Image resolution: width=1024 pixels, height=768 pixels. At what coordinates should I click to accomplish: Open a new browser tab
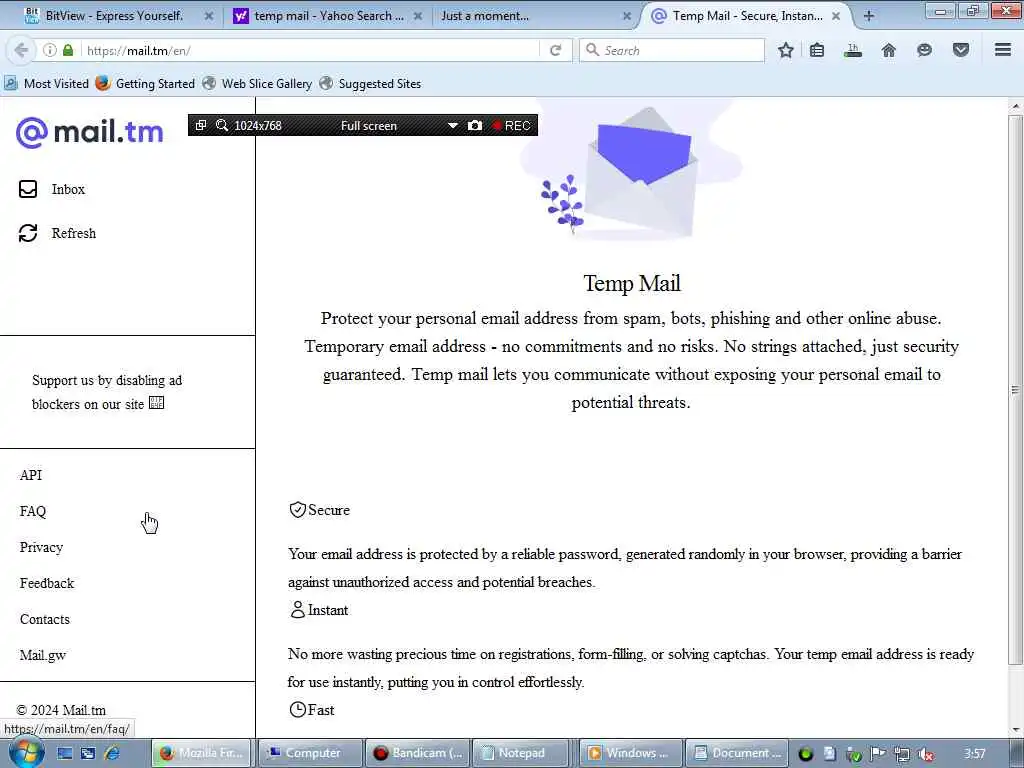pos(869,16)
